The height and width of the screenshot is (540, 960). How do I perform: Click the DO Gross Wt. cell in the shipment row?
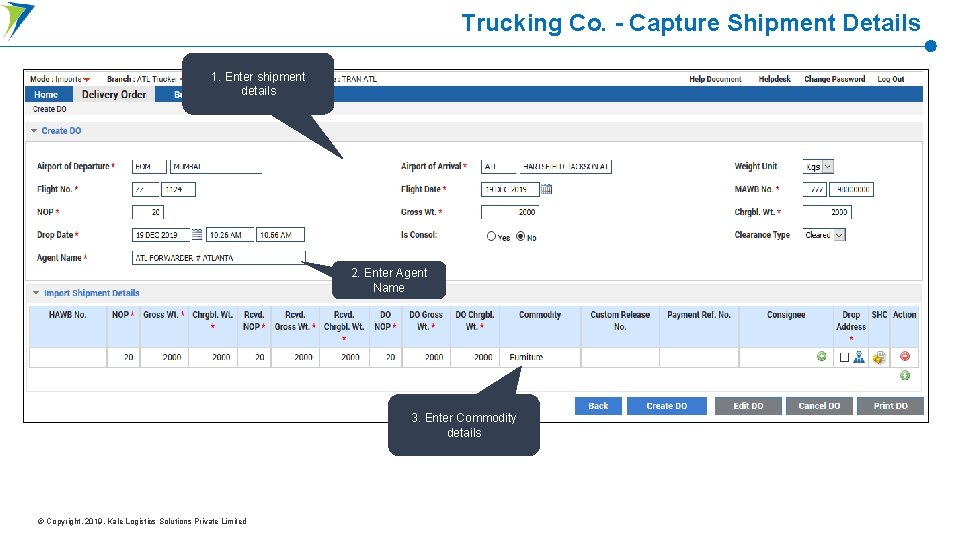pyautogui.click(x=426, y=357)
